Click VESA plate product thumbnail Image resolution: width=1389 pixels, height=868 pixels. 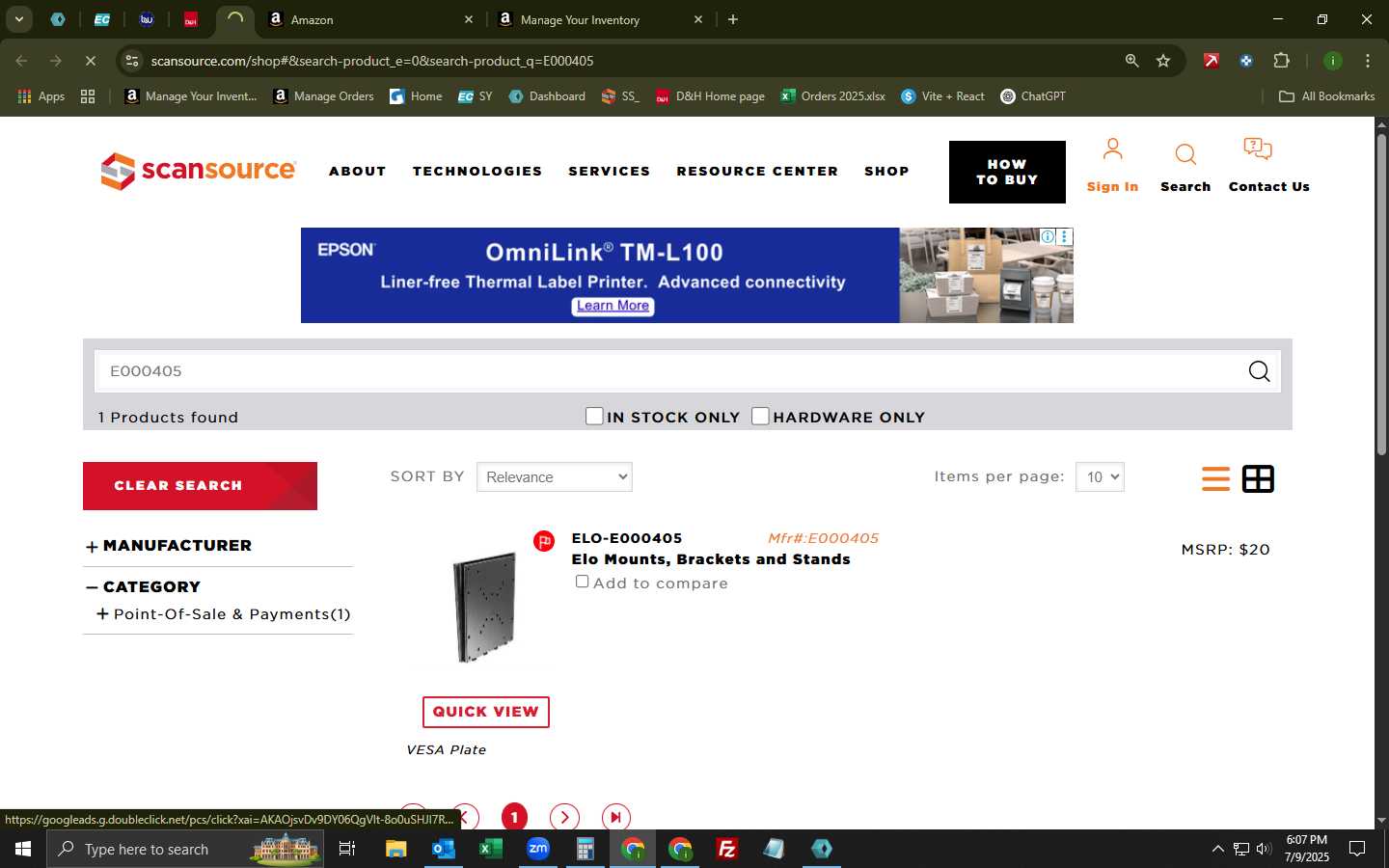(x=485, y=608)
